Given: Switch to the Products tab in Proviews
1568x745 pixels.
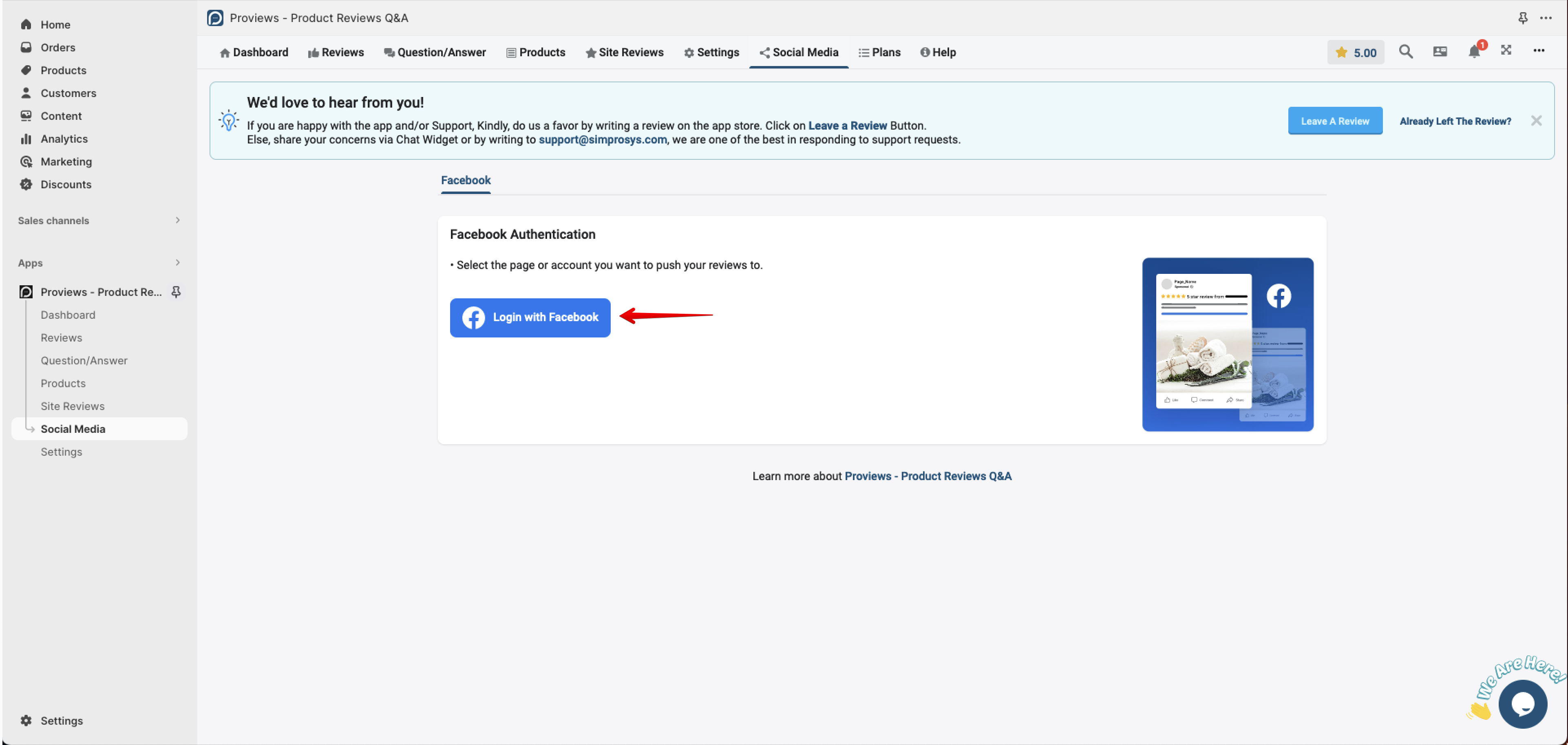Looking at the screenshot, I should 536,52.
